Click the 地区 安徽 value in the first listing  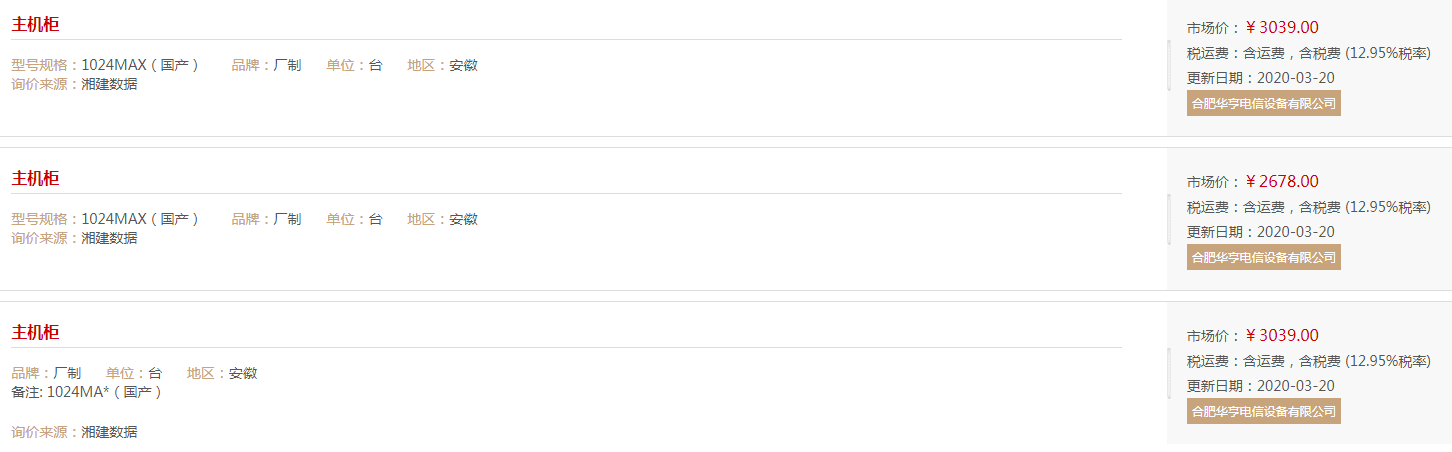pos(463,65)
